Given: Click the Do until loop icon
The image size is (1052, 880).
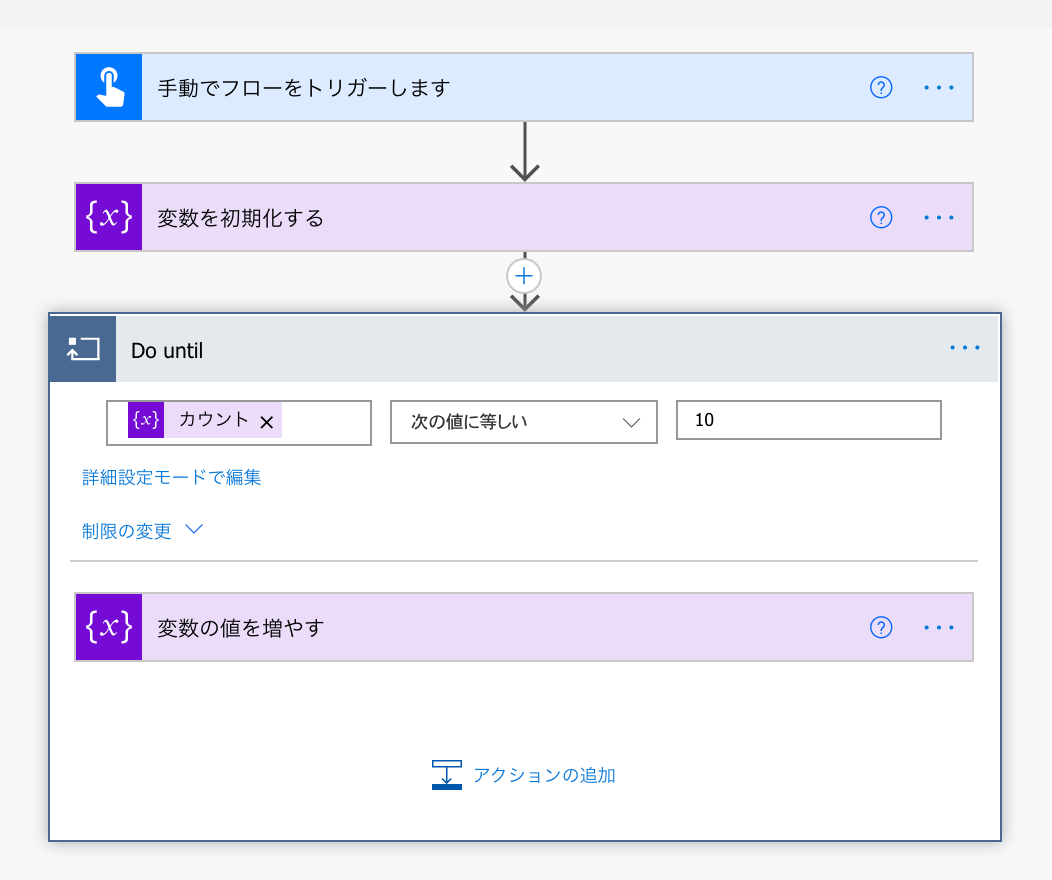Looking at the screenshot, I should [82, 348].
